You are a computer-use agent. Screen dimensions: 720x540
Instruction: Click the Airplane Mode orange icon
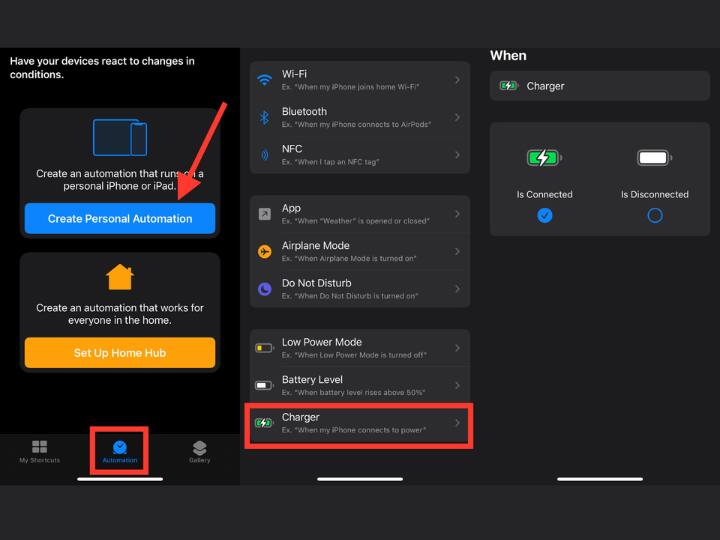pyautogui.click(x=265, y=251)
